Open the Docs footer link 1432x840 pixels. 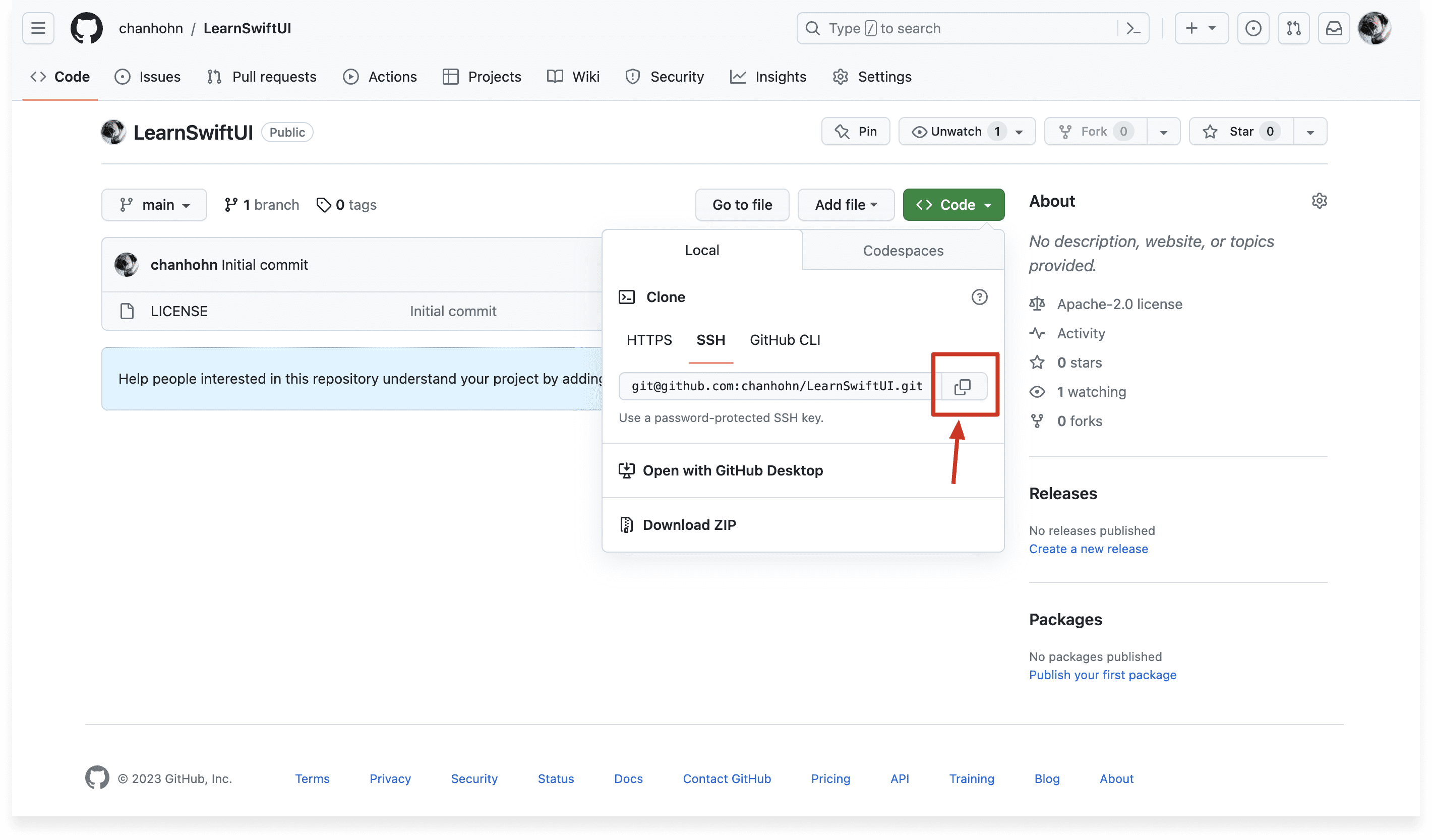628,778
